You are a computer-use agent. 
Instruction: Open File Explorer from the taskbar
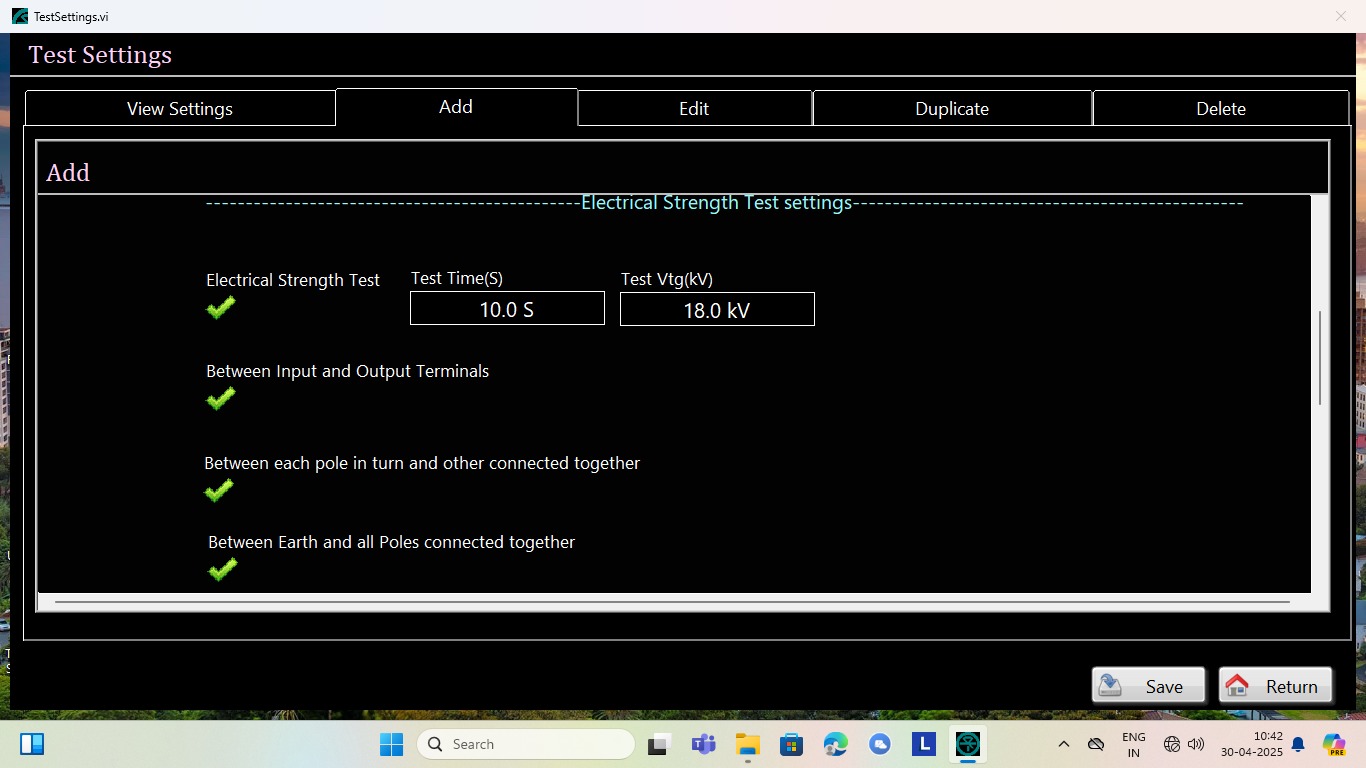point(748,744)
